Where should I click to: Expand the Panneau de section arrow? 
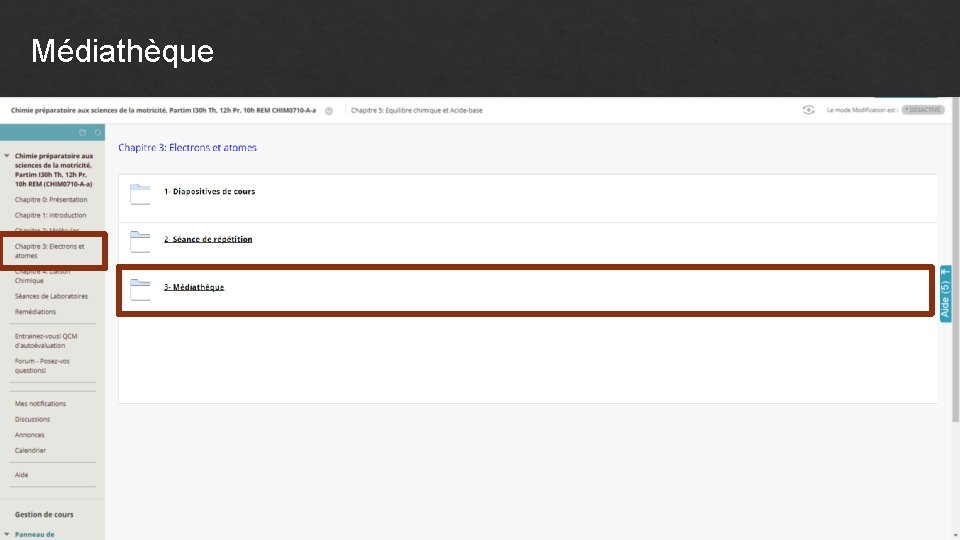[7, 534]
